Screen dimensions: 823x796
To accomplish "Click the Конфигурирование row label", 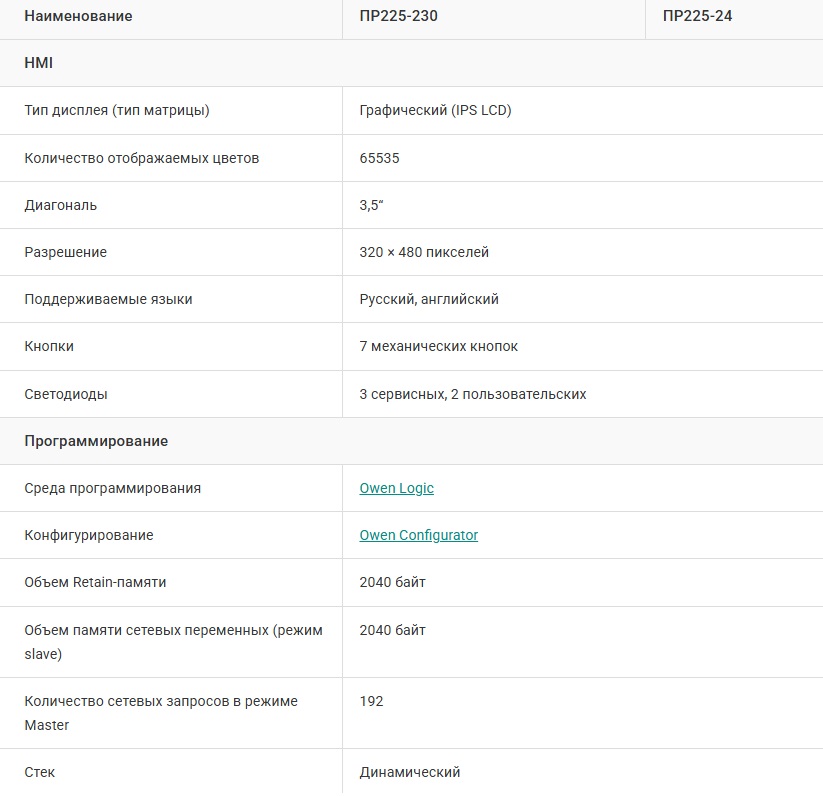I will 89,535.
